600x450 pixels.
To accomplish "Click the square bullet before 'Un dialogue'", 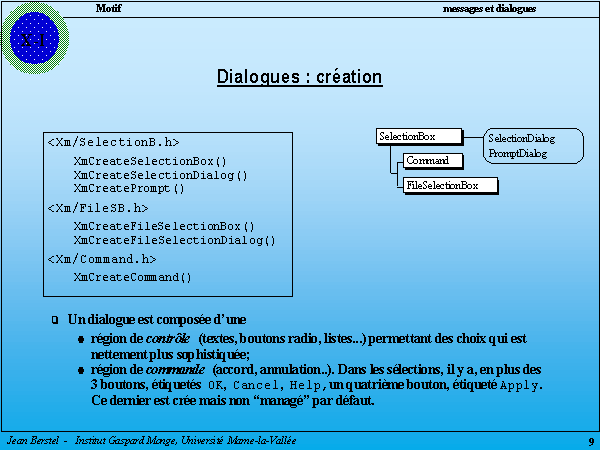I will click(54, 320).
